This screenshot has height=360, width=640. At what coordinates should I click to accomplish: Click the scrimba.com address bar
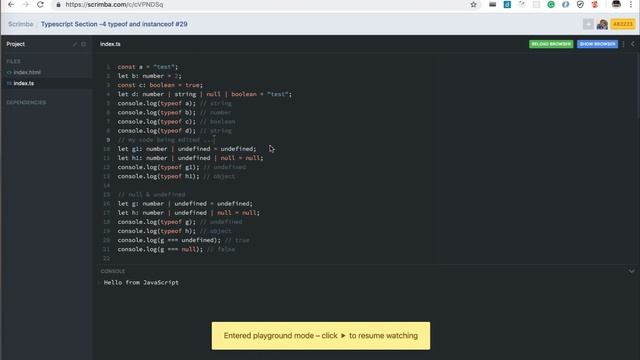click(x=261, y=4)
